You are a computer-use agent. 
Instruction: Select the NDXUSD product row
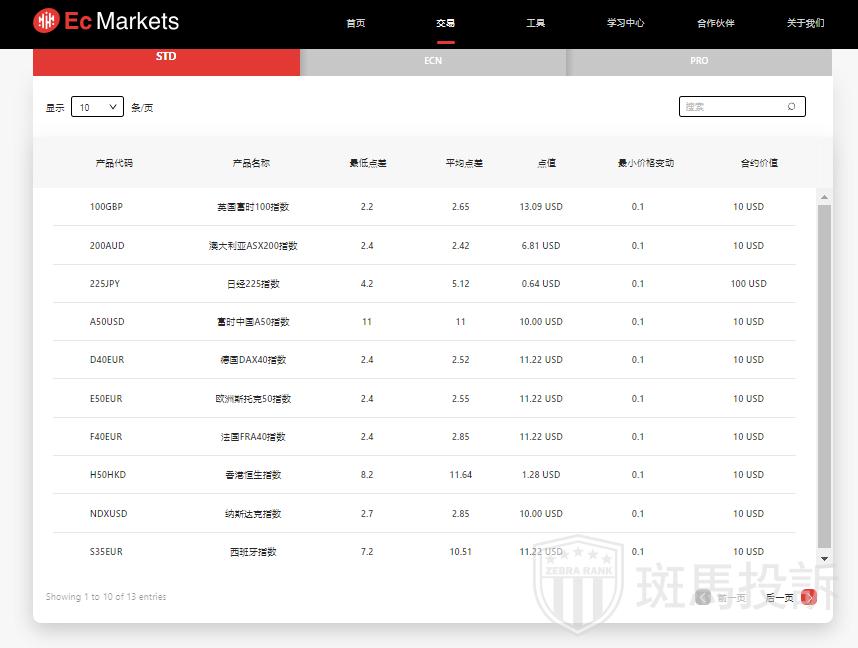click(x=108, y=514)
